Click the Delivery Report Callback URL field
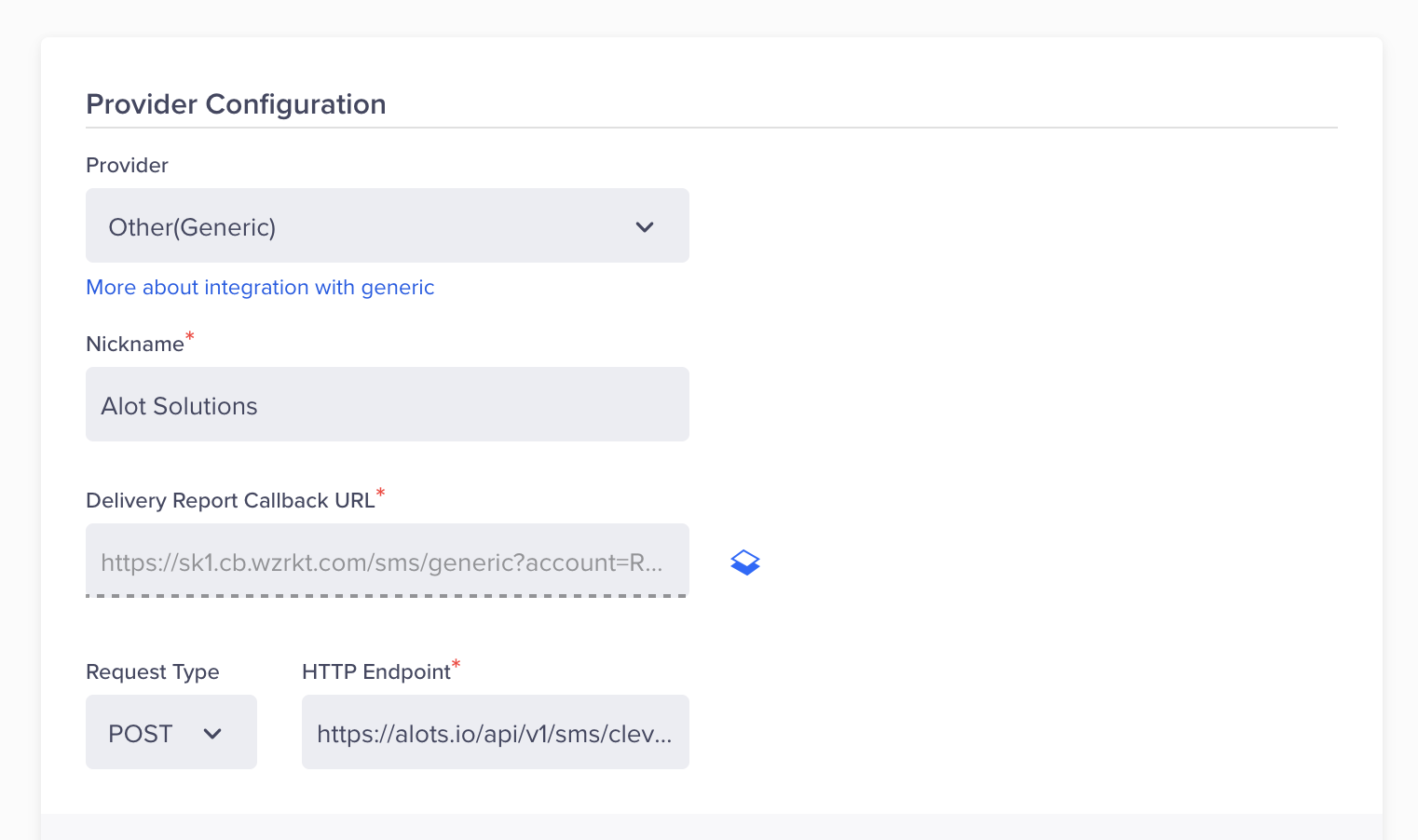 coord(388,561)
